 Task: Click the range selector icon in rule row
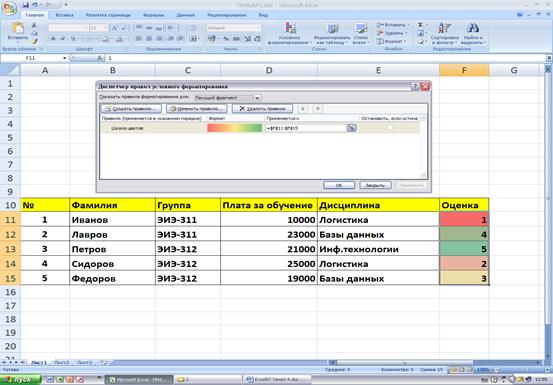tap(351, 128)
